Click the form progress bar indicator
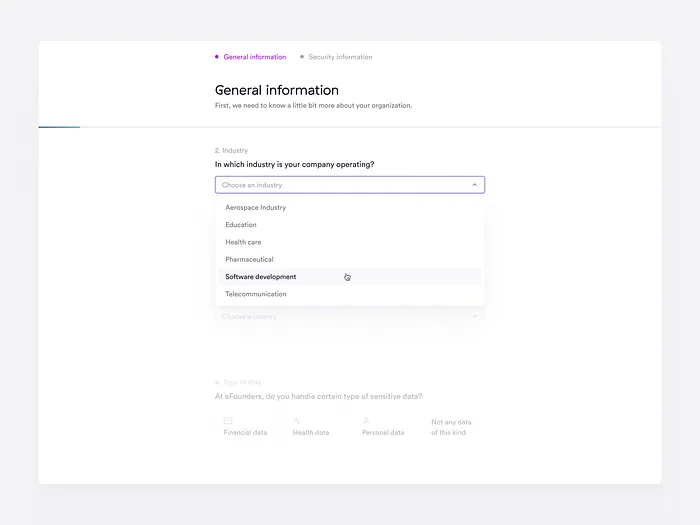Screen dimensions: 700x525 click(59, 127)
